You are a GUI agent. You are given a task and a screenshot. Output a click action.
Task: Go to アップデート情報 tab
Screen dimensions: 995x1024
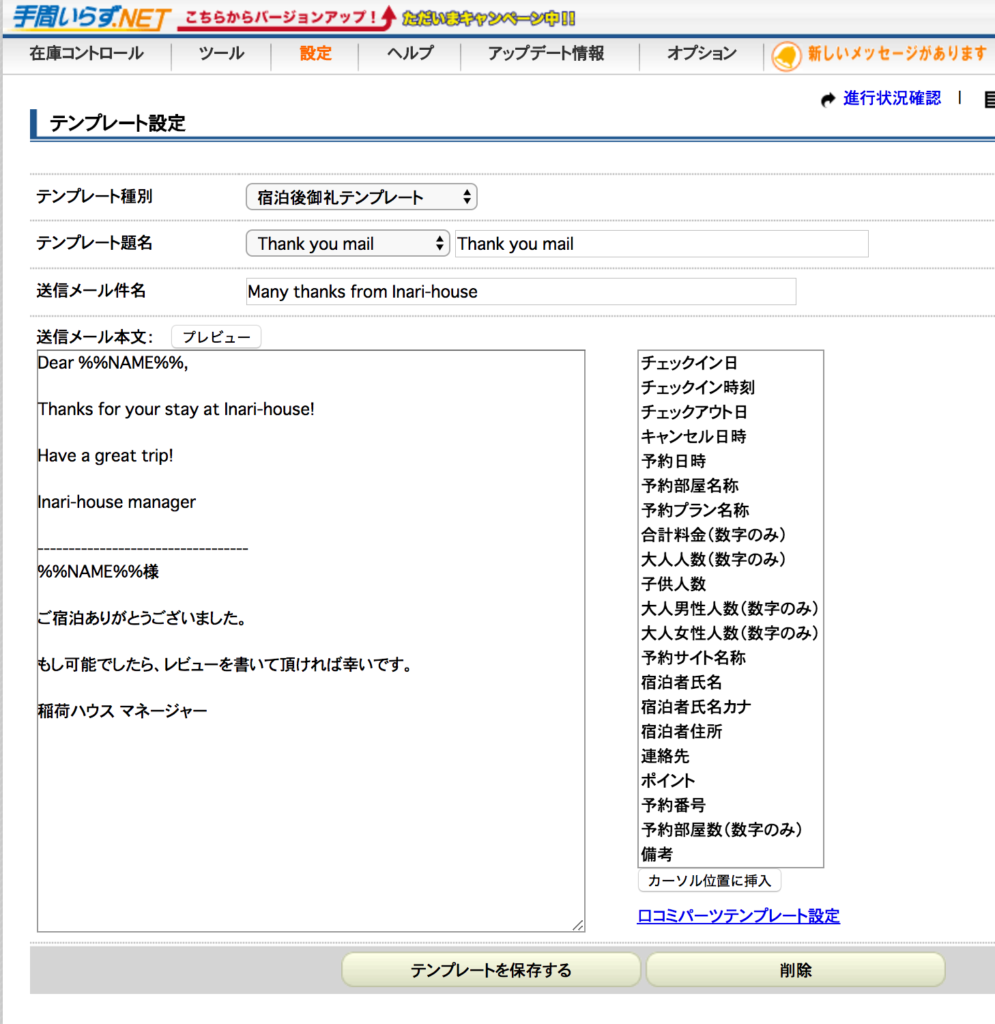click(x=546, y=54)
